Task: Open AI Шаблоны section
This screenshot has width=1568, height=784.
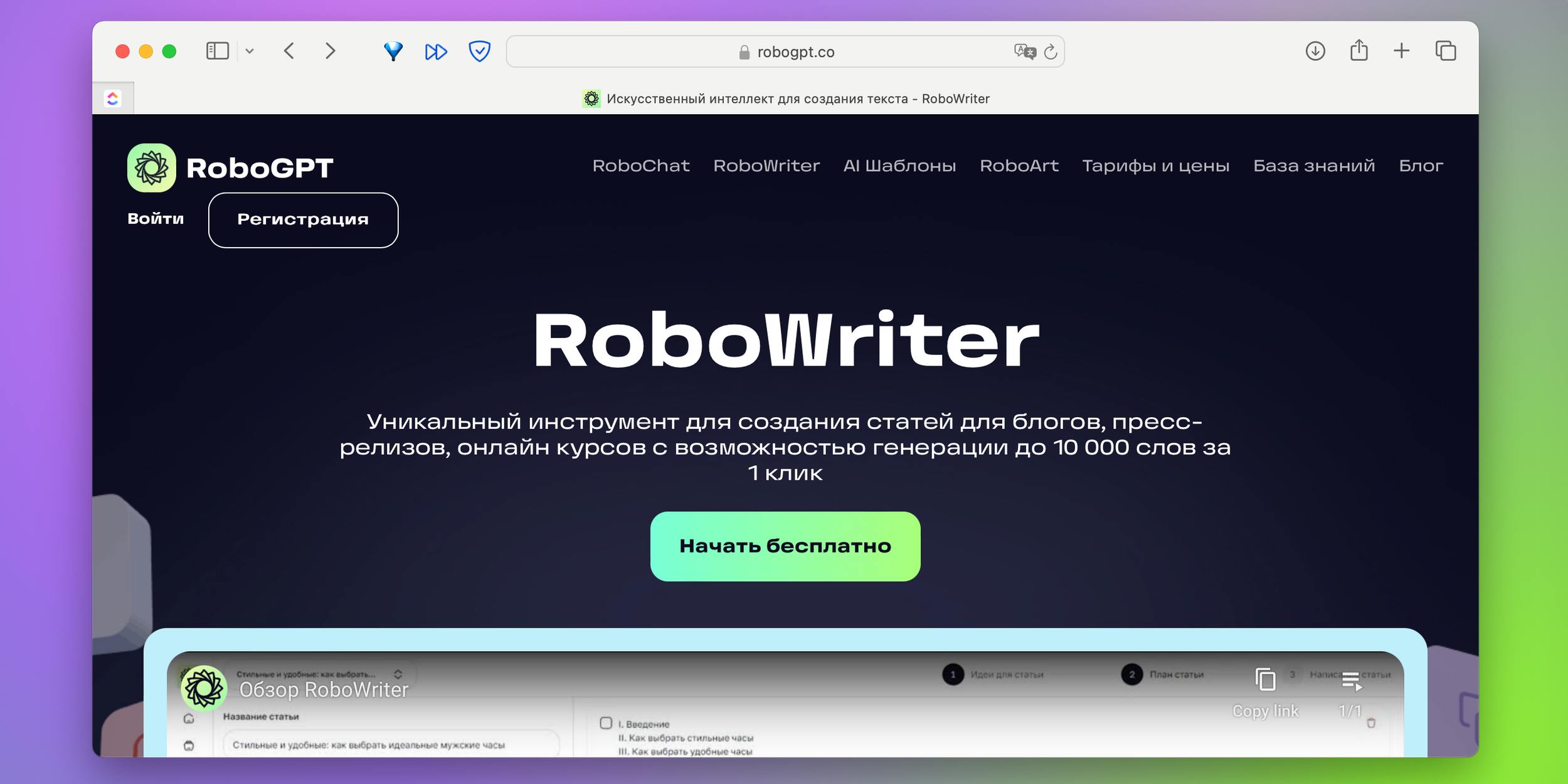Action: [x=899, y=166]
